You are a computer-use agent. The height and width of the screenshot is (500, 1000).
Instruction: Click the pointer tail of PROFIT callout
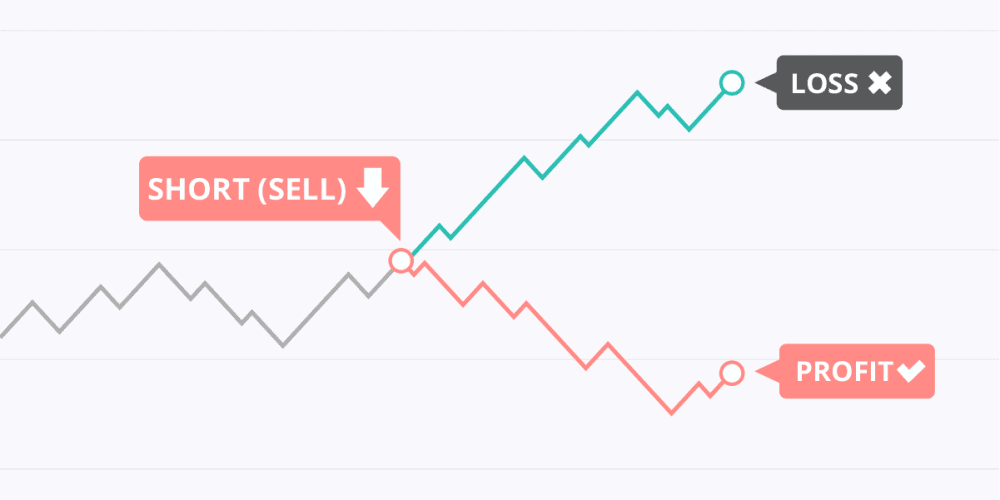(768, 371)
